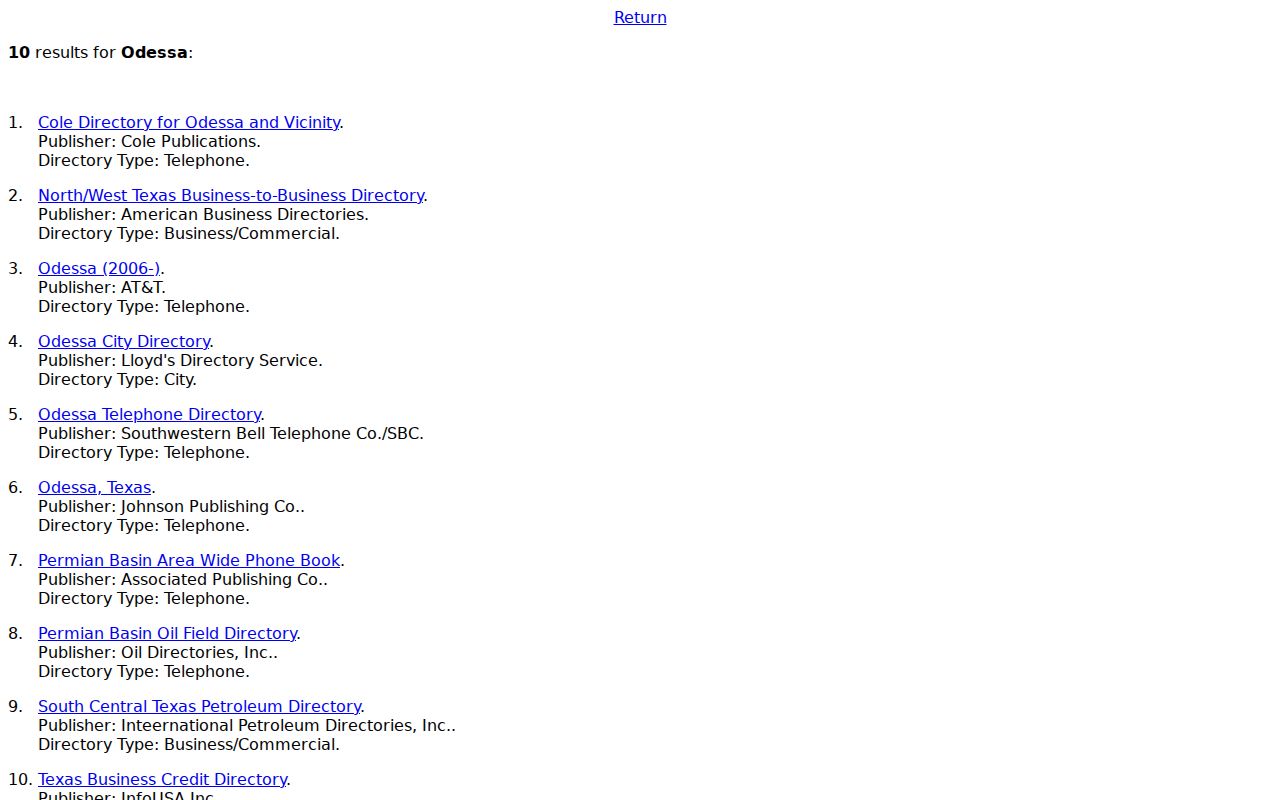Open South Central Texas Petroleum Directory
The height and width of the screenshot is (800, 1280).
pyautogui.click(x=199, y=706)
